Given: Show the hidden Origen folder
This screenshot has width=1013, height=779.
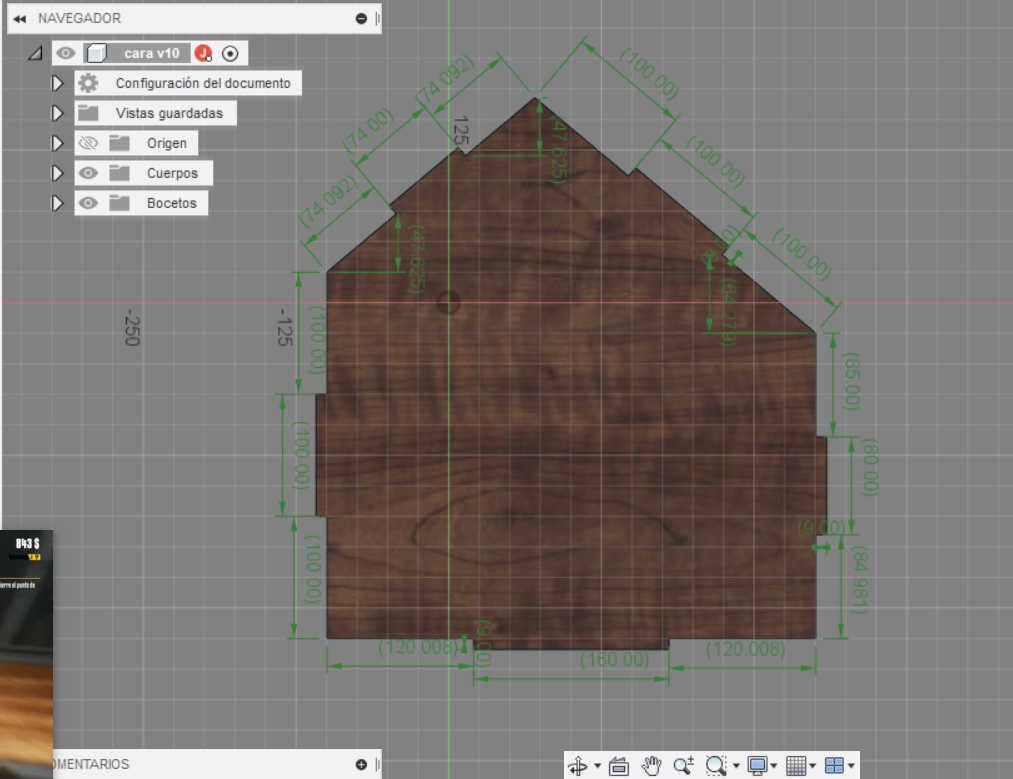Looking at the screenshot, I should click(x=88, y=143).
